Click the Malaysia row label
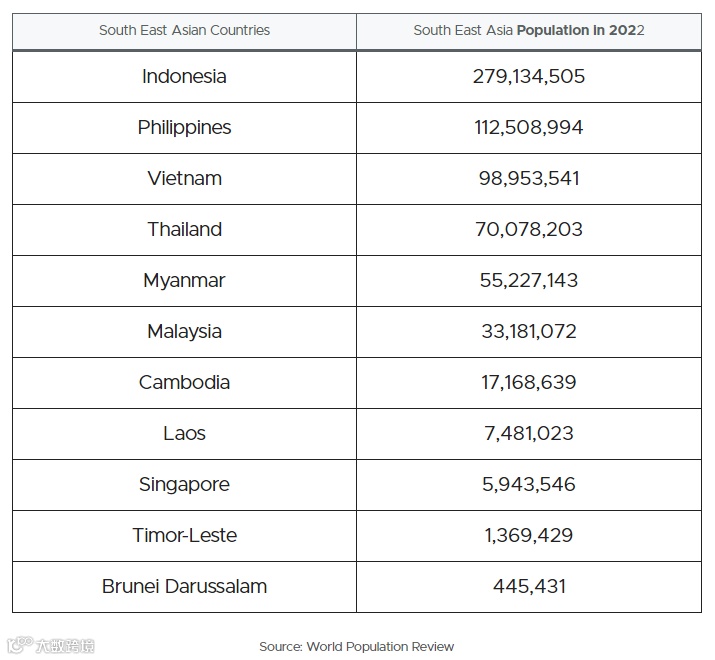Image resolution: width=715 pixels, height=660 pixels. [x=184, y=331]
